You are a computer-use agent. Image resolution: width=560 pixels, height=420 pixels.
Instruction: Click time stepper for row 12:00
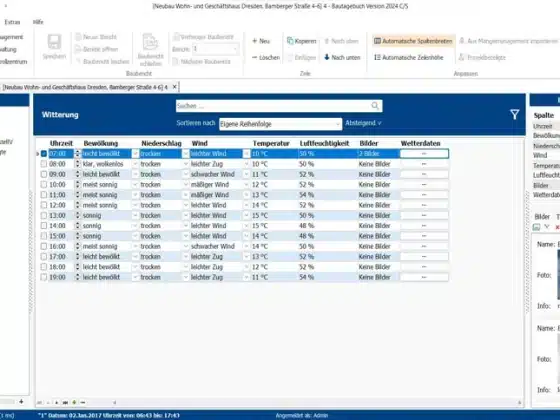click(78, 205)
